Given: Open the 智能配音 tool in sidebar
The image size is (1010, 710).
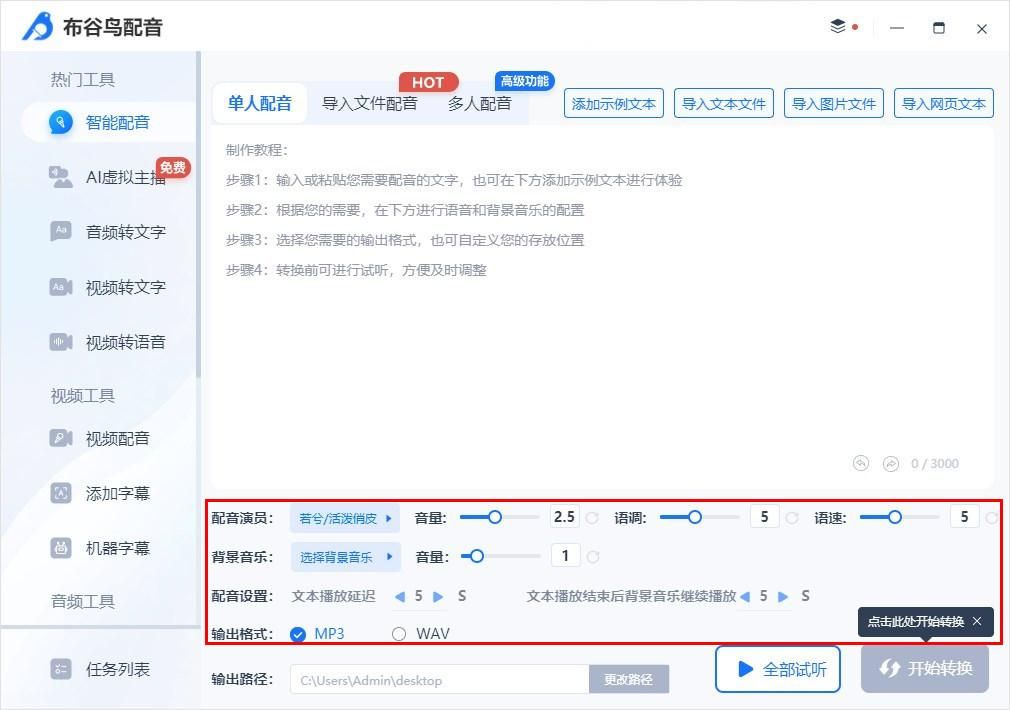Looking at the screenshot, I should (108, 122).
